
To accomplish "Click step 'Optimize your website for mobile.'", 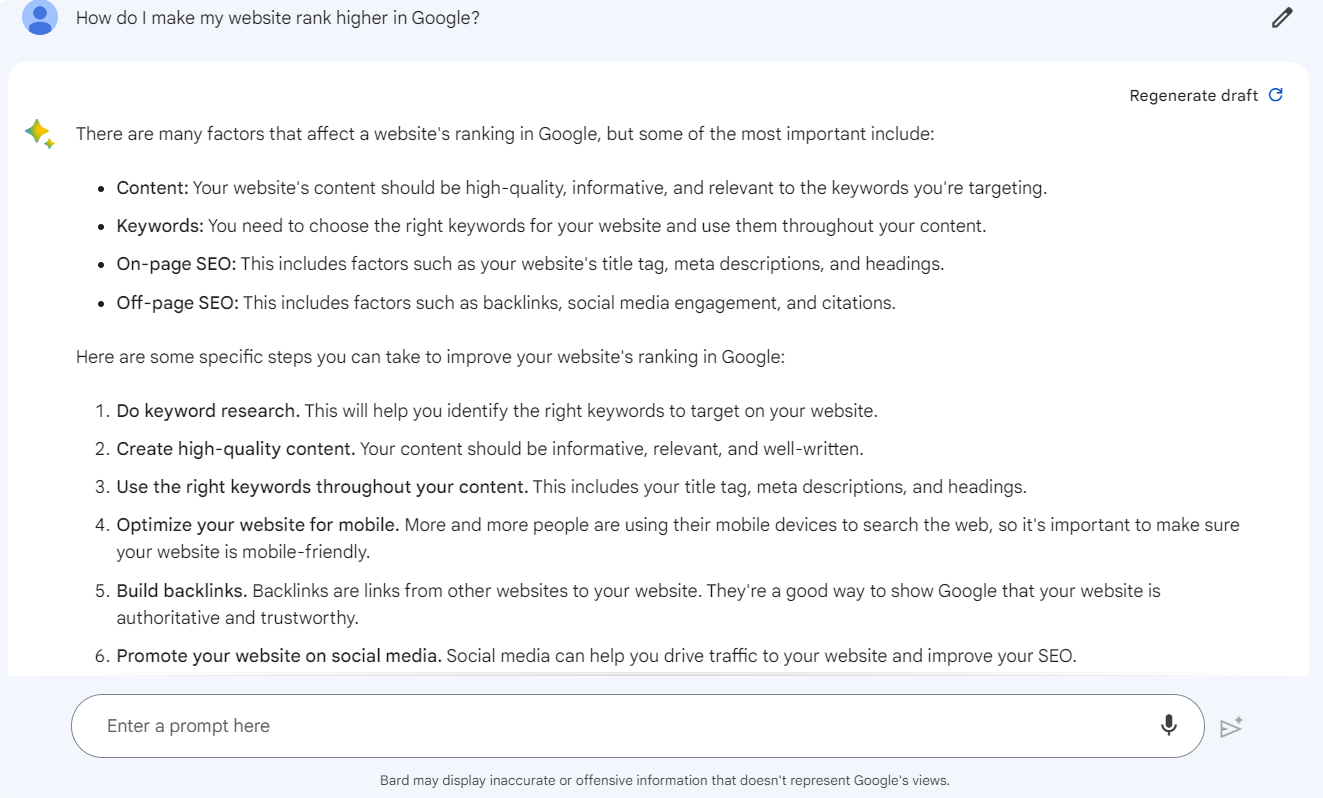I will (x=258, y=525).
